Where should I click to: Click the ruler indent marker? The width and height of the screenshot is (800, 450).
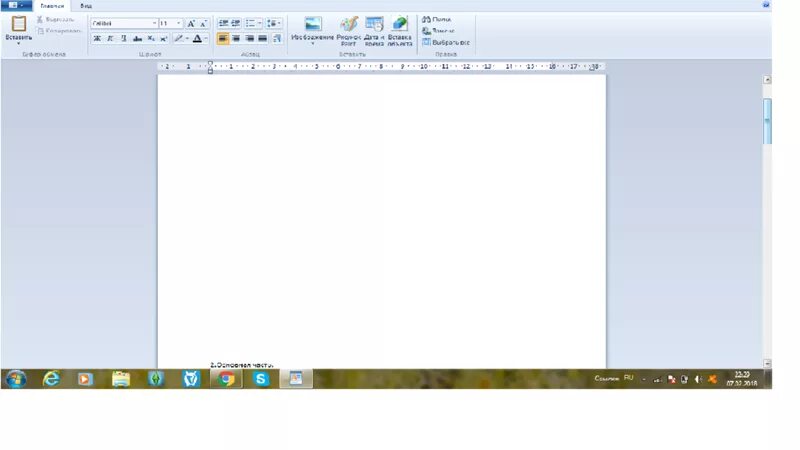tap(210, 67)
